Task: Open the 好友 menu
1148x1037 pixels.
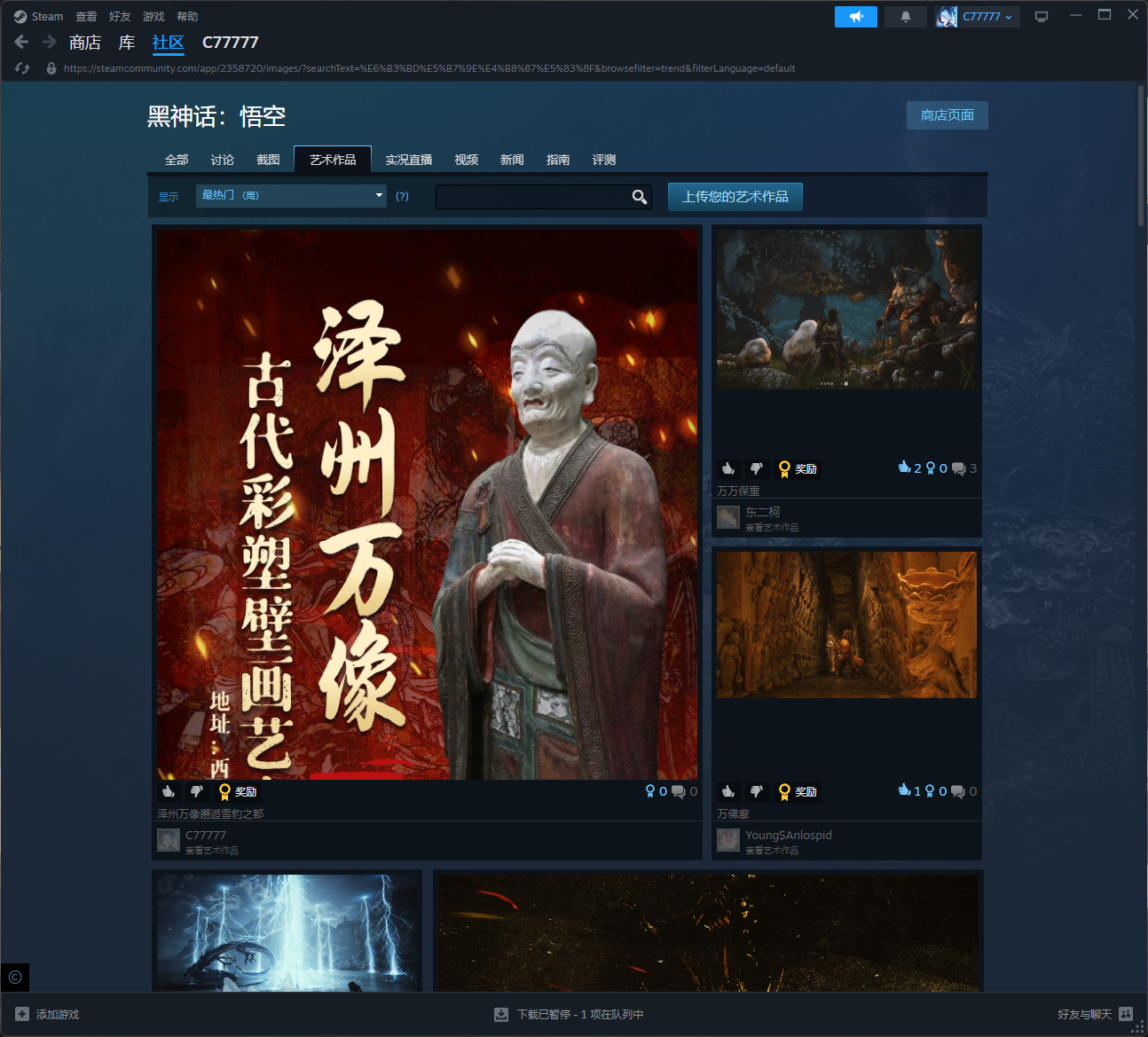Action: pyautogui.click(x=120, y=17)
